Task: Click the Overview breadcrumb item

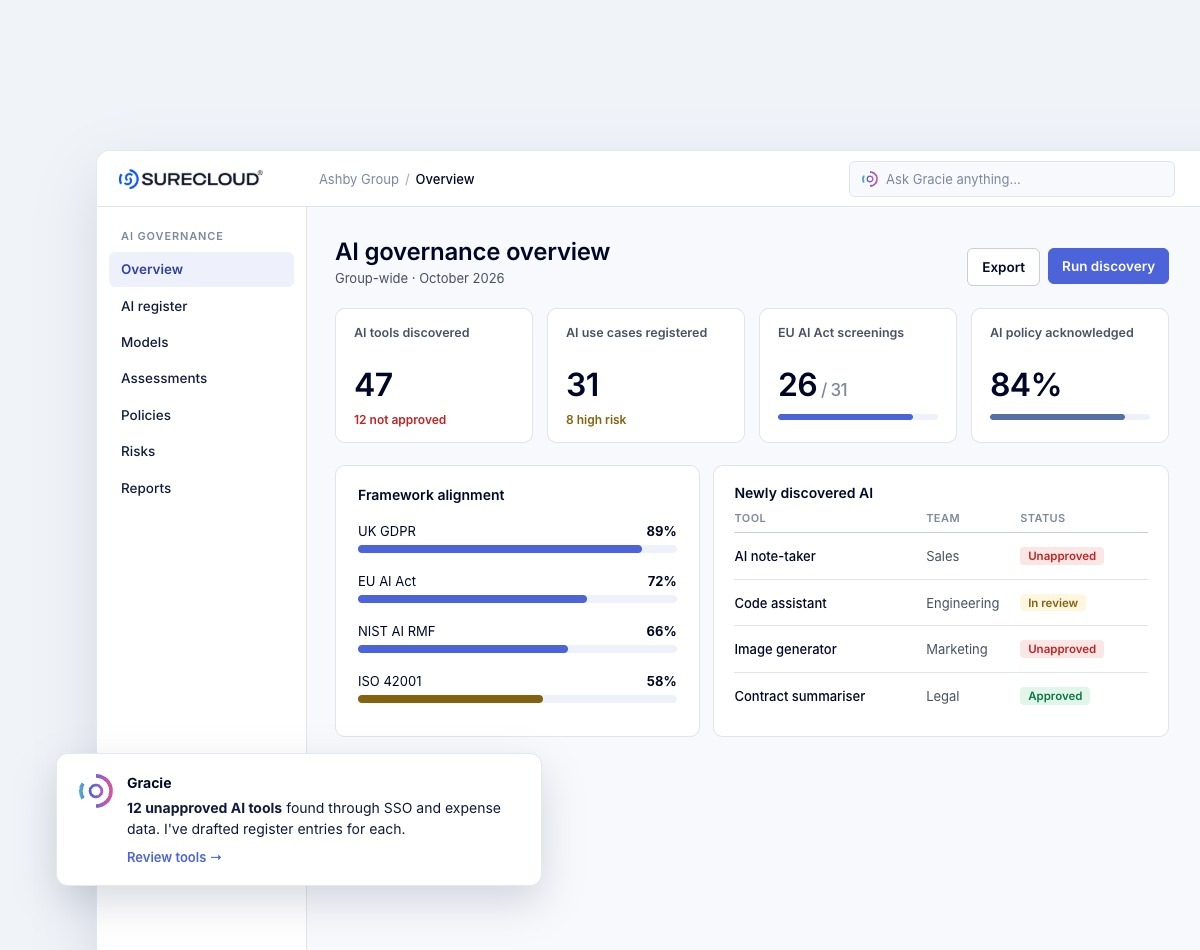Action: pos(445,179)
